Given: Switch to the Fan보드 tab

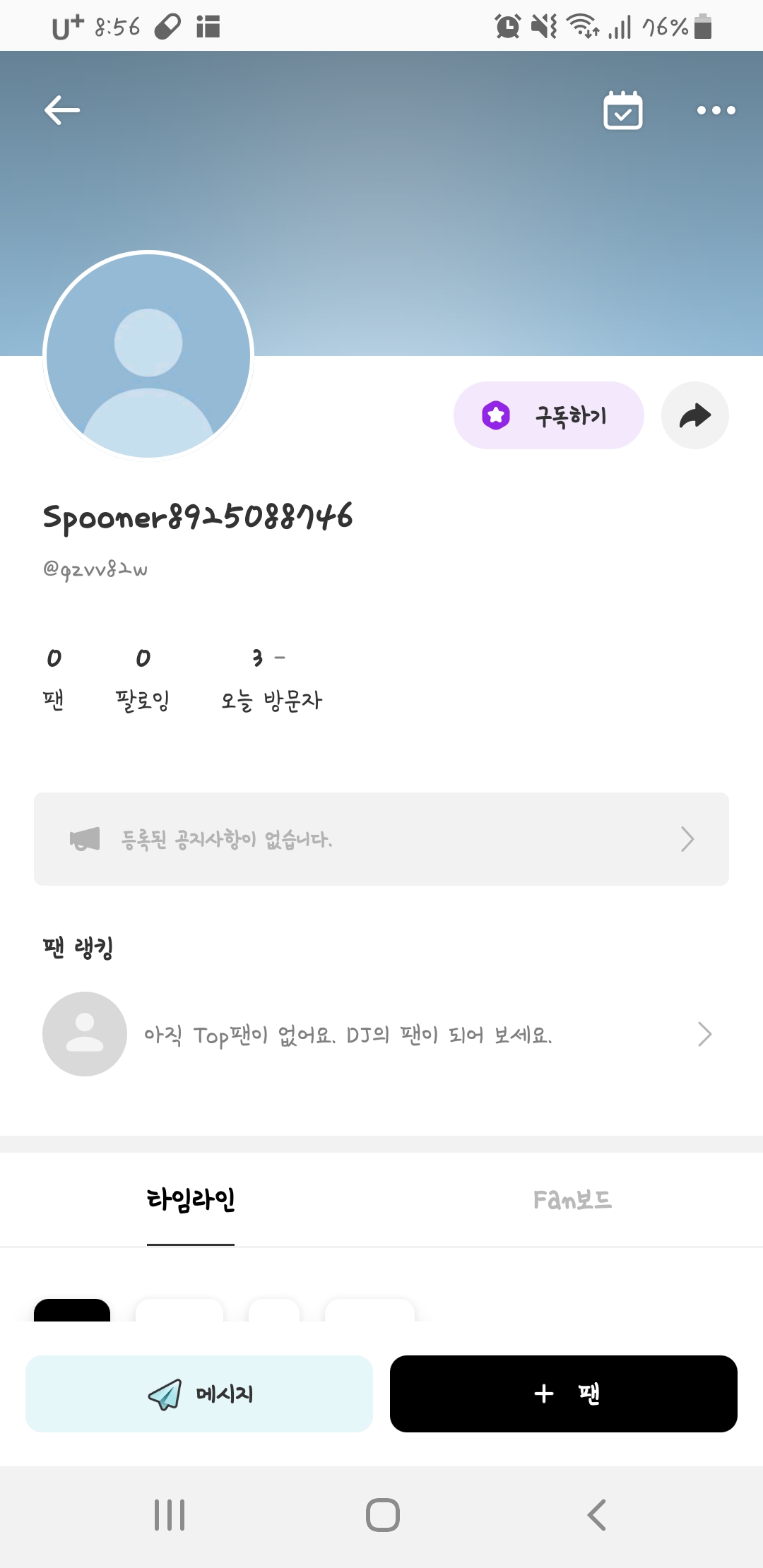Looking at the screenshot, I should (x=572, y=1199).
